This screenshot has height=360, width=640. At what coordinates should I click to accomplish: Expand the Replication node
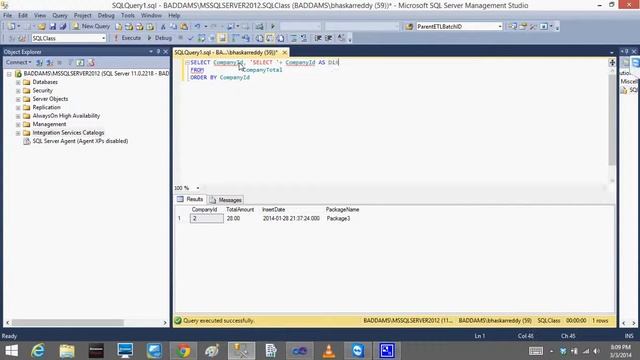pos(18,107)
